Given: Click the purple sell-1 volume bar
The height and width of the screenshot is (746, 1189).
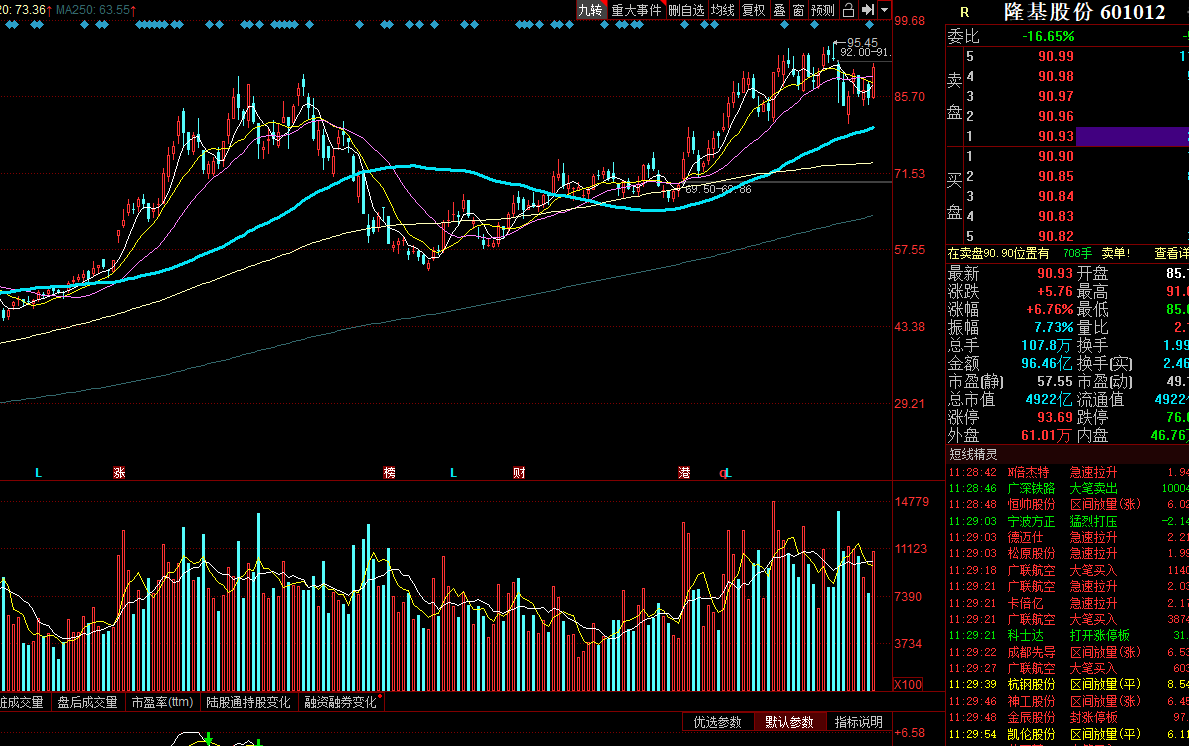Looking at the screenshot, I should pyautogui.click(x=1132, y=136).
